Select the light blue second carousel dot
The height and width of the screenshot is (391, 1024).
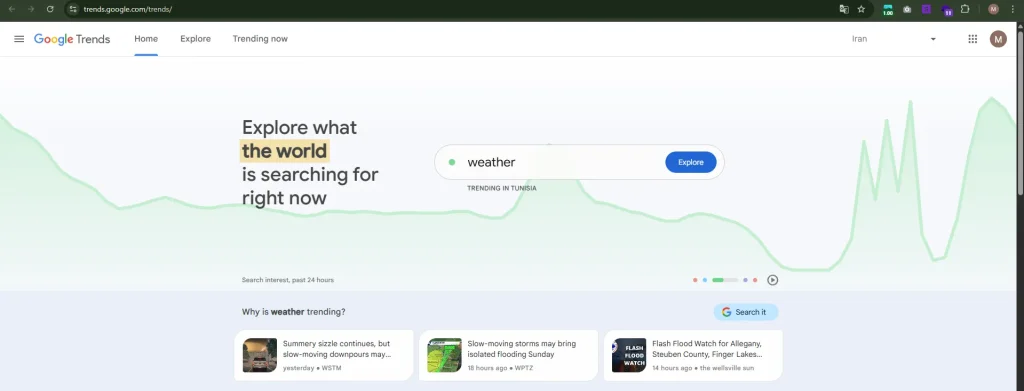[705, 280]
